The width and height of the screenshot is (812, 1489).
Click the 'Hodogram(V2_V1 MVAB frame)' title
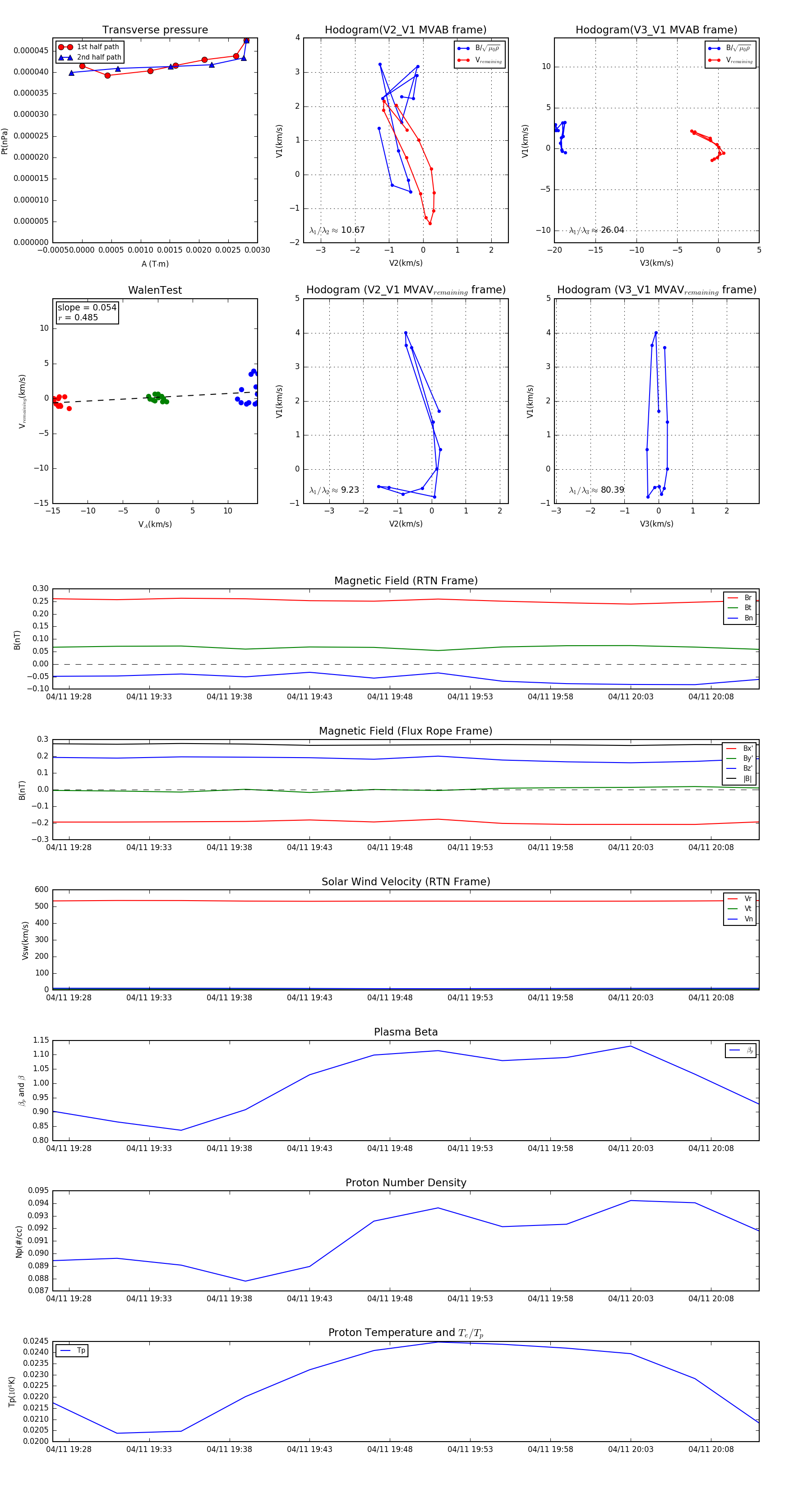click(x=406, y=30)
